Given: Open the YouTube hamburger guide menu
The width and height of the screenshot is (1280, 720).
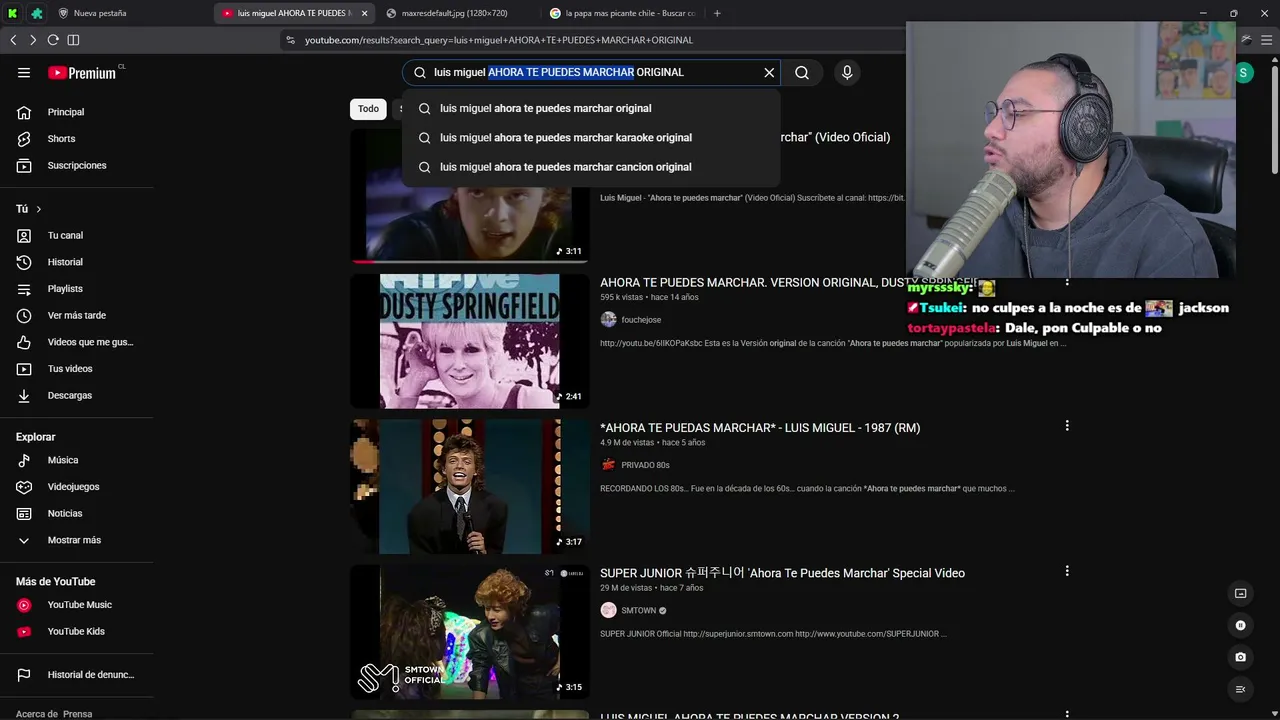Looking at the screenshot, I should click(x=24, y=72).
